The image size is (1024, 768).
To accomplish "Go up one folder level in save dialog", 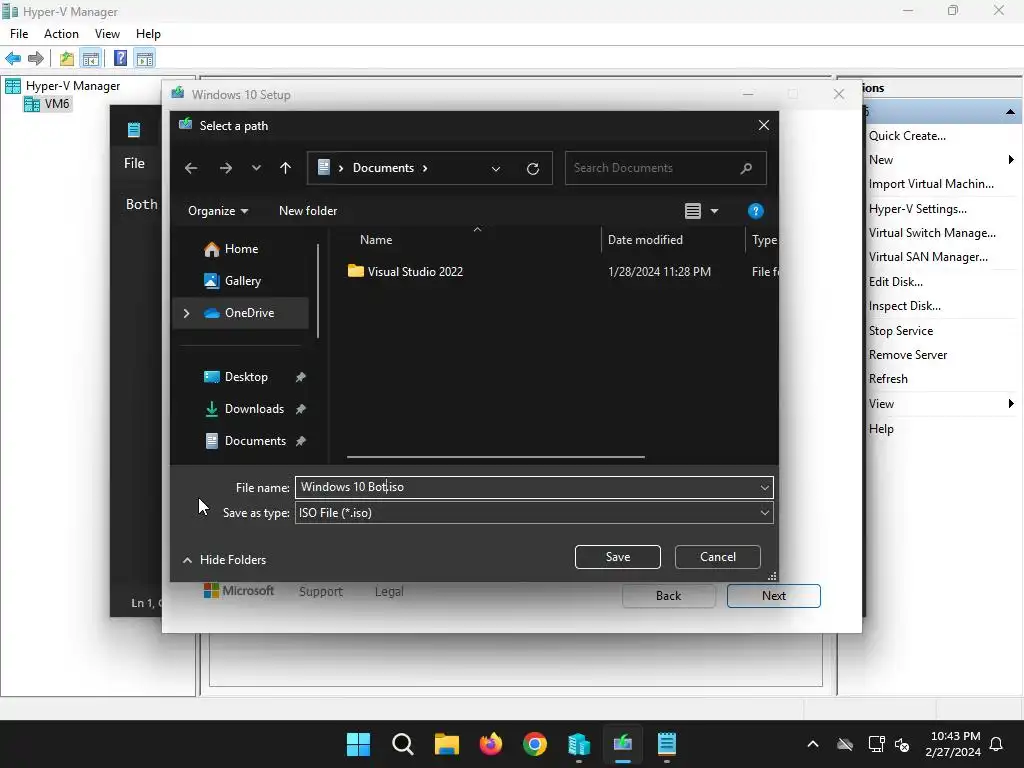I will [285, 168].
